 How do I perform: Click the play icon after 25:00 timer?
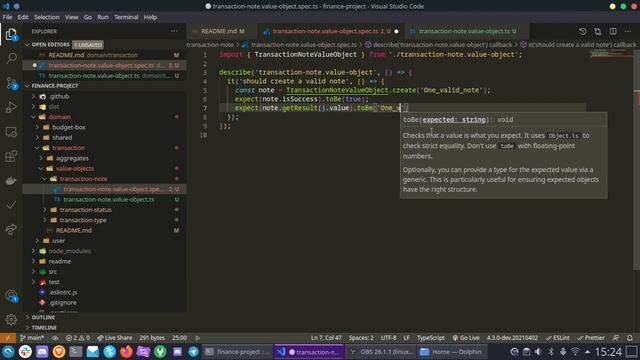pos(198,338)
